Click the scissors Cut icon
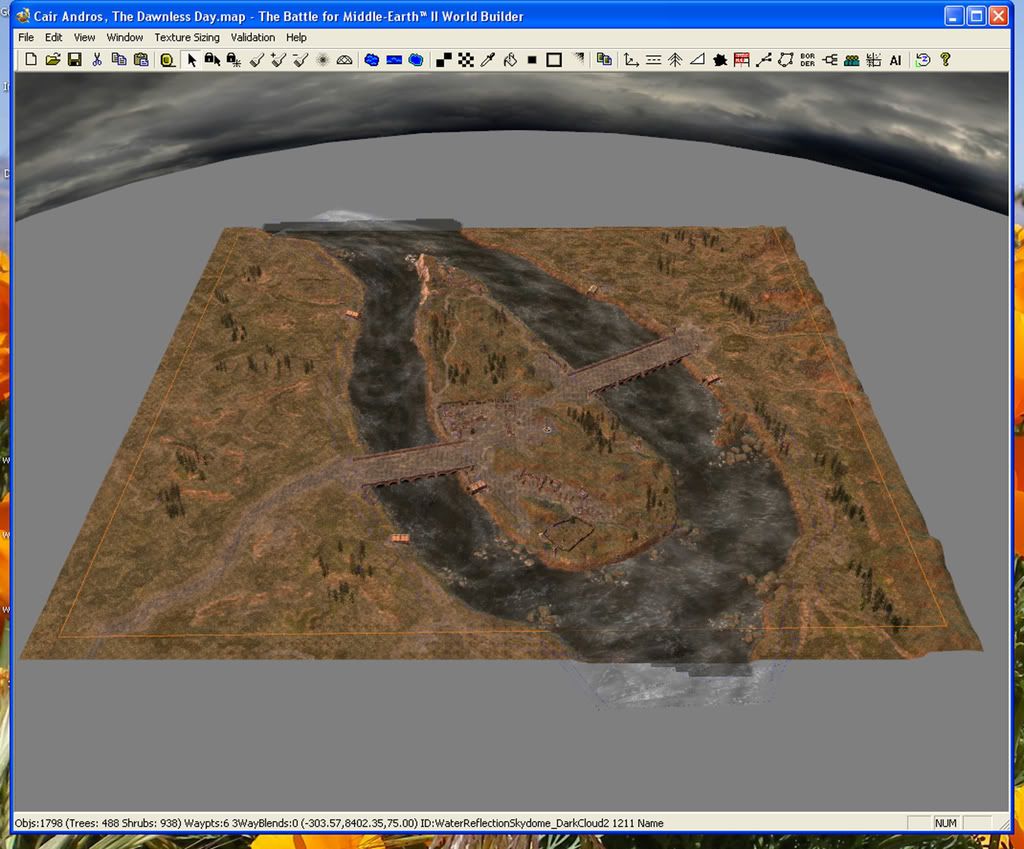This screenshot has width=1024, height=849. tap(97, 60)
